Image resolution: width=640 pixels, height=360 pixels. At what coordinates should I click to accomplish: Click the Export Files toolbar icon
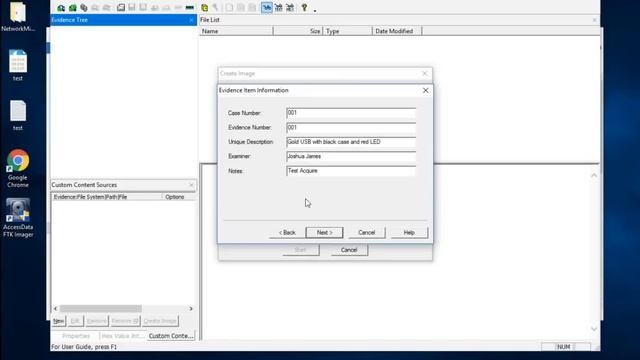pos(229,8)
